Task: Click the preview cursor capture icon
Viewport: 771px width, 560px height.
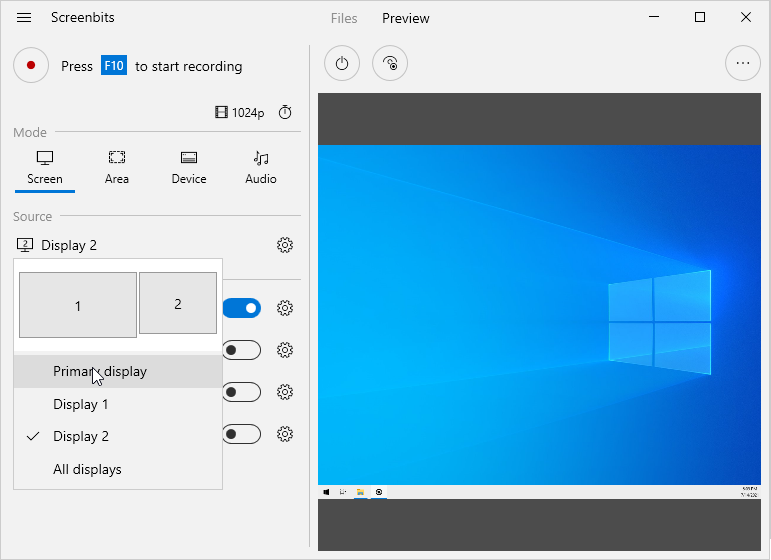Action: [390, 63]
